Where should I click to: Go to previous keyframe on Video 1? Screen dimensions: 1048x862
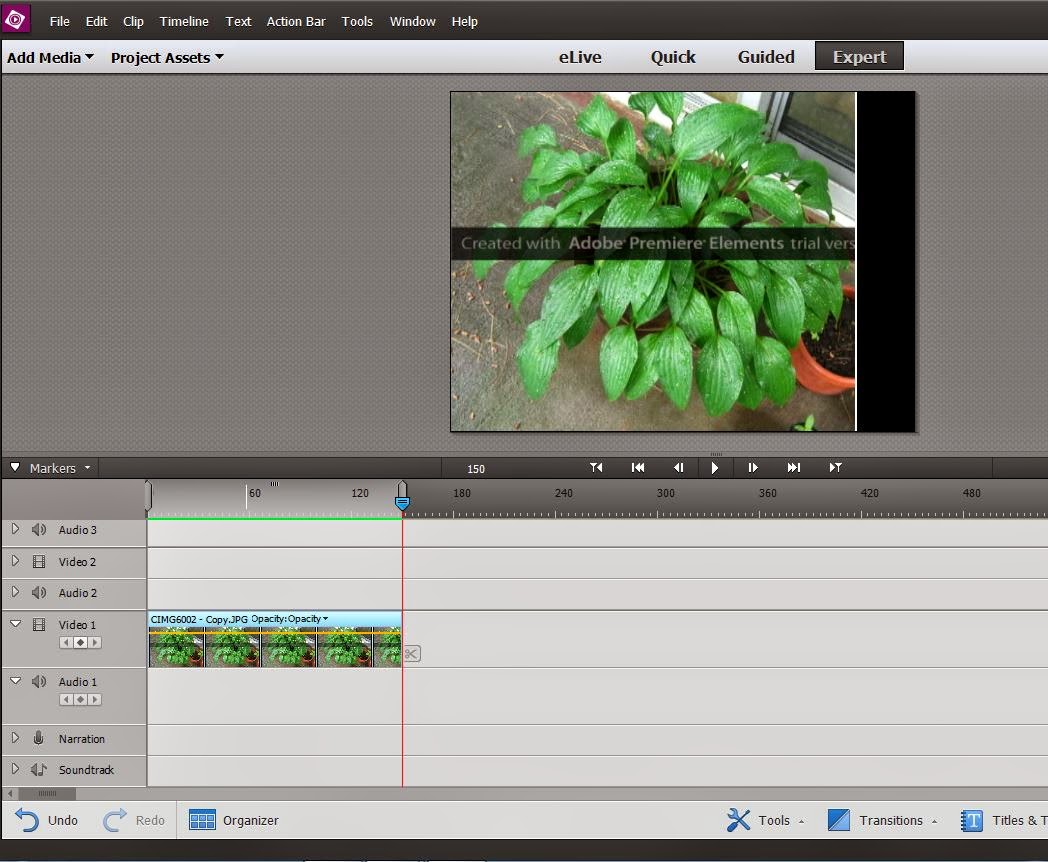[66, 643]
